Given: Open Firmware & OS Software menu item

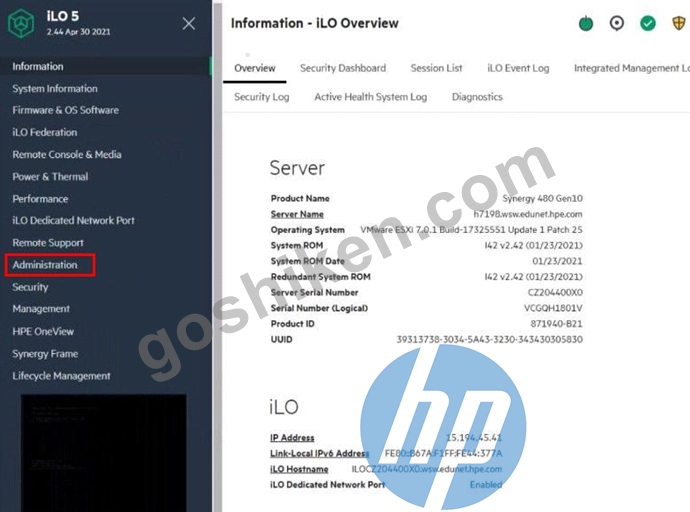Looking at the screenshot, I should pyautogui.click(x=66, y=110).
